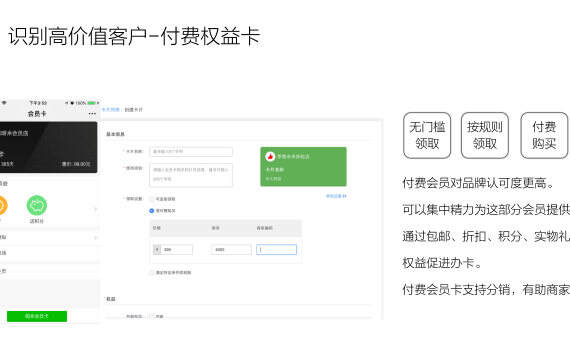Focus the multi-line usage notes textarea
570x360 pixels.
pyautogui.click(x=191, y=175)
